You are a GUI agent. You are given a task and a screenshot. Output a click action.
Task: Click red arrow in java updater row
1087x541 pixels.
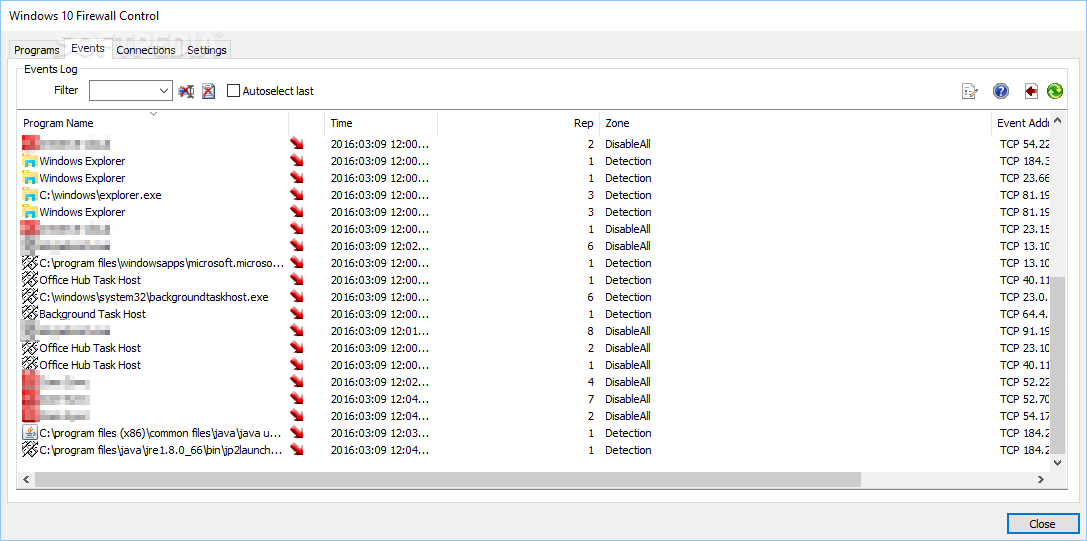(x=297, y=433)
